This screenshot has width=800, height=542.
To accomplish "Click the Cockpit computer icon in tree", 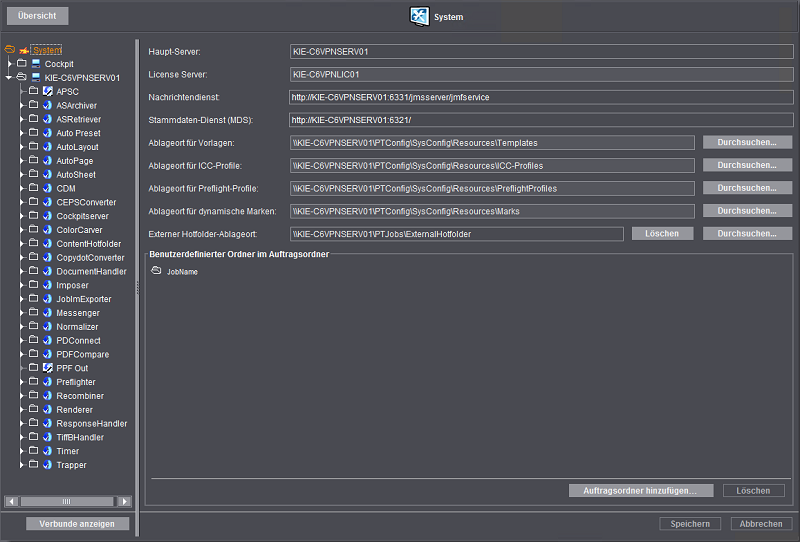I will [x=36, y=64].
